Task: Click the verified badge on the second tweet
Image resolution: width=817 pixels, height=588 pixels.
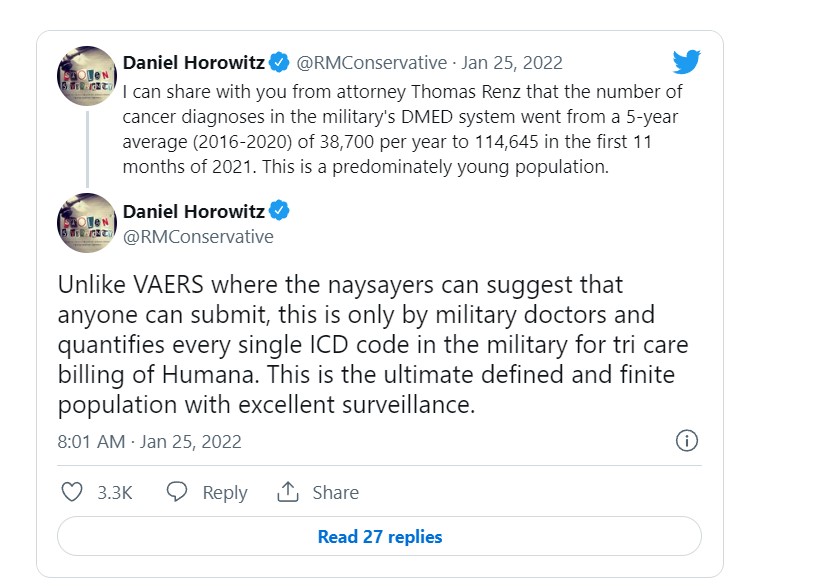Action: [280, 211]
